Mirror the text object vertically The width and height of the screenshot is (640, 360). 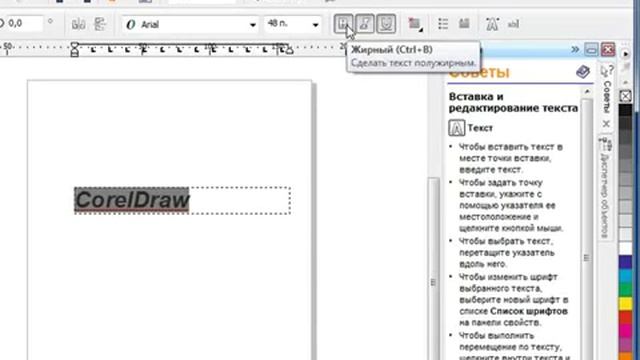coord(100,24)
